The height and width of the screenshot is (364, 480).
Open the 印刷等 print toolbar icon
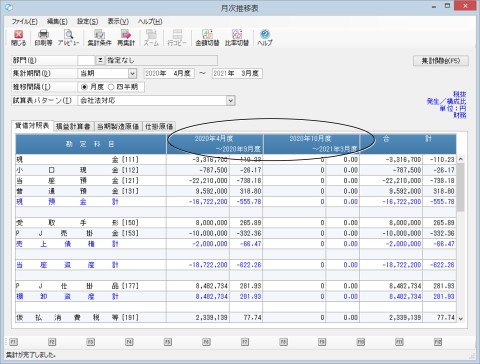pyautogui.click(x=43, y=38)
